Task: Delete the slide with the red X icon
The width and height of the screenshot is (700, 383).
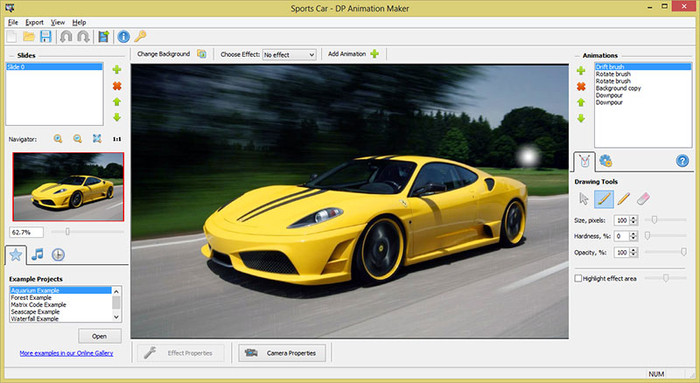Action: (117, 86)
